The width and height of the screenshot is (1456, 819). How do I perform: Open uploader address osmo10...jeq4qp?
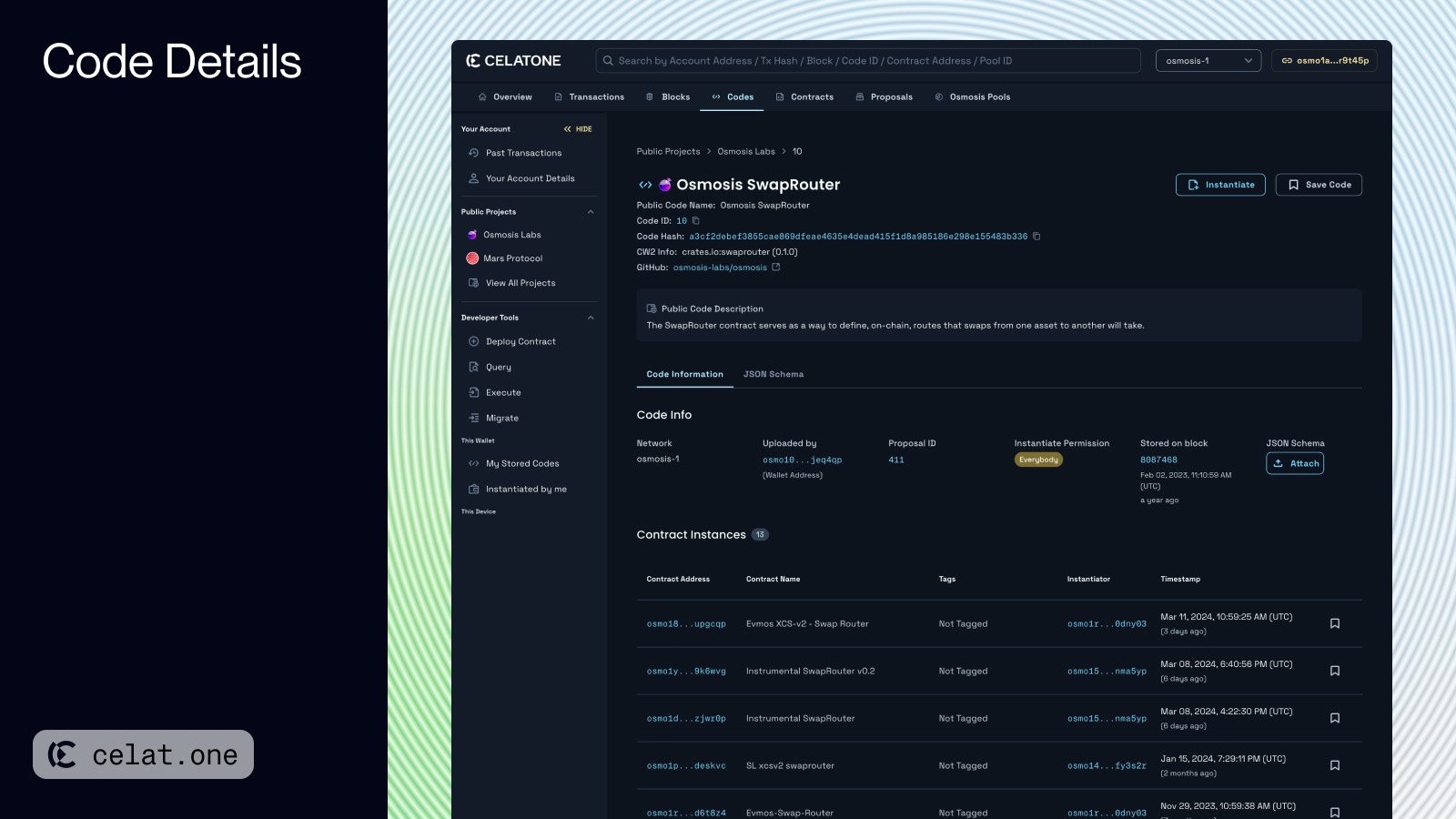tap(802, 460)
